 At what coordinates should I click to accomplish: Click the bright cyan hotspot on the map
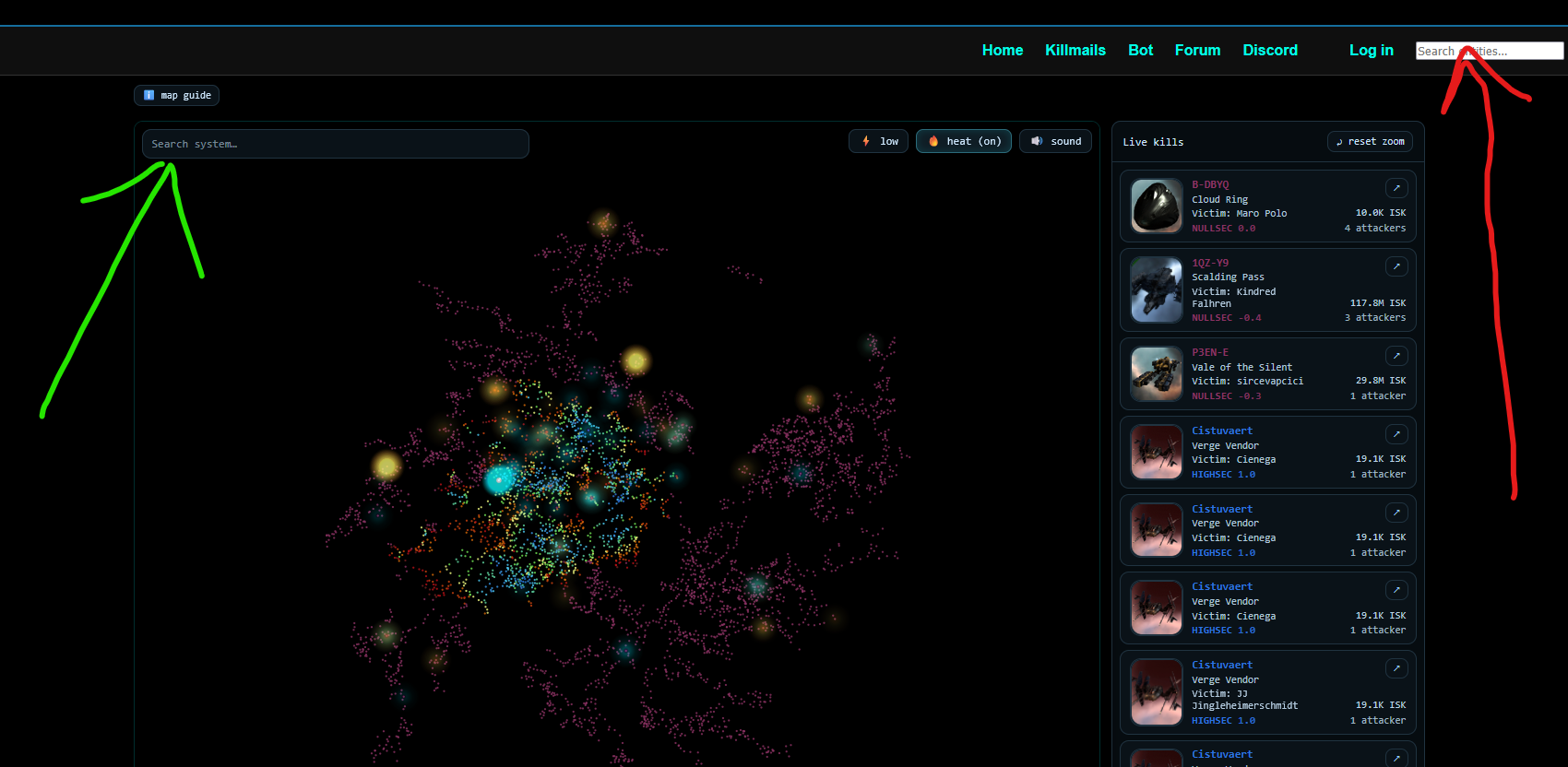coord(500,478)
